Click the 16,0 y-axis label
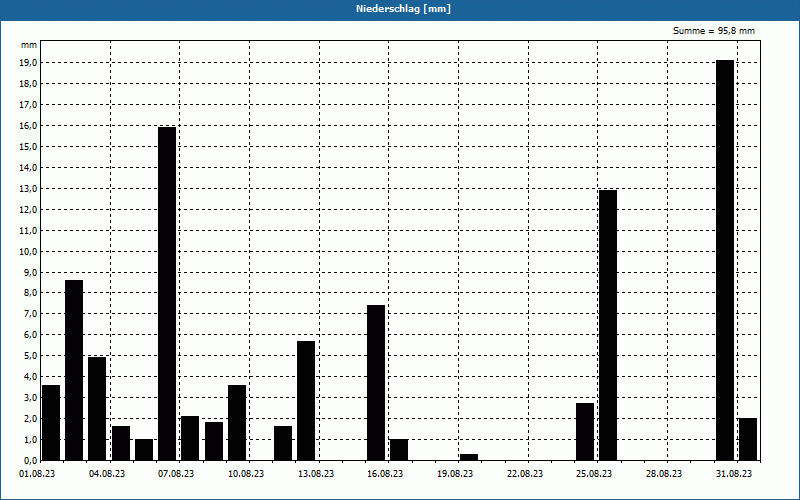The height and width of the screenshot is (500, 800). (x=28, y=126)
